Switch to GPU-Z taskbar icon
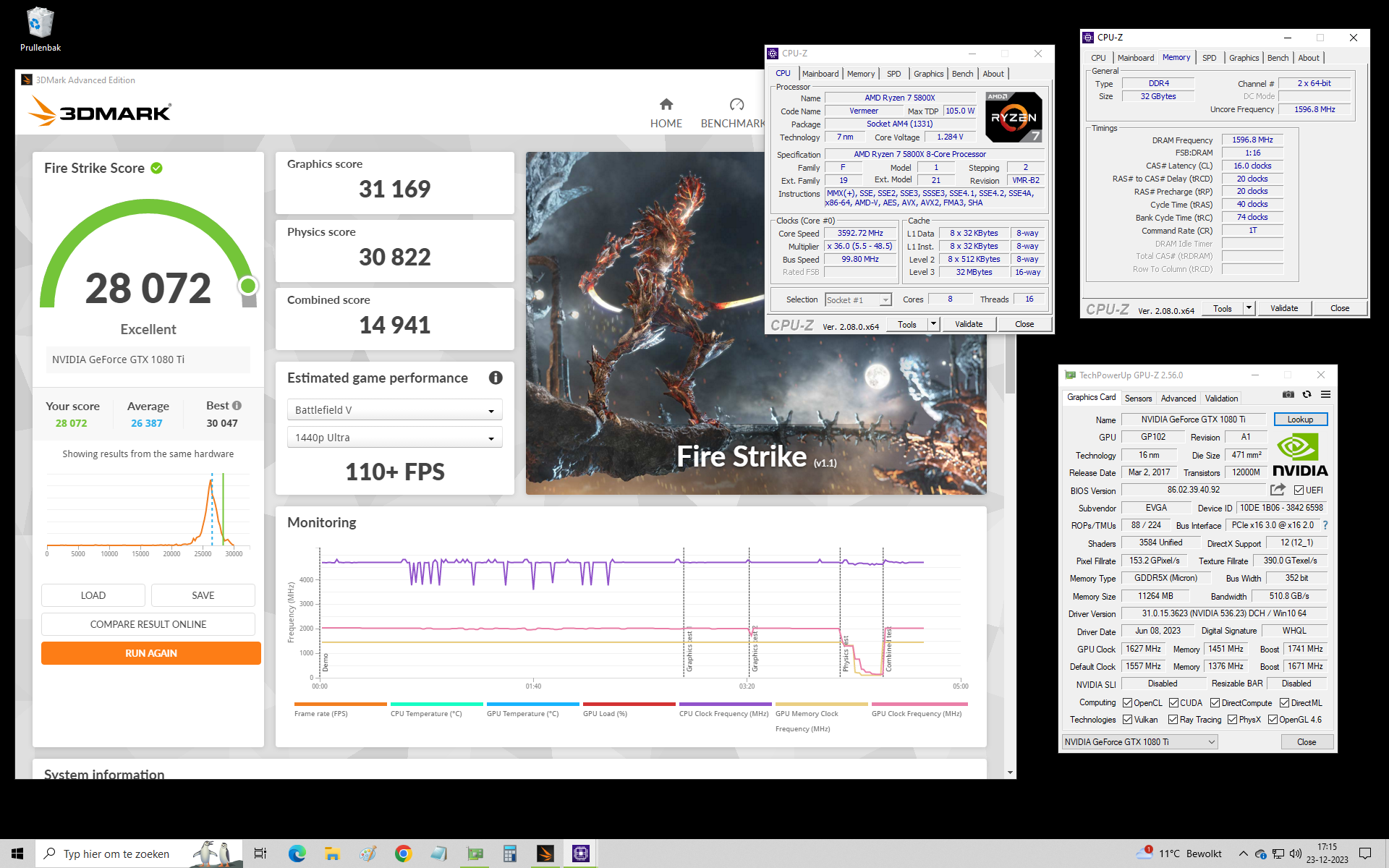 pyautogui.click(x=475, y=854)
